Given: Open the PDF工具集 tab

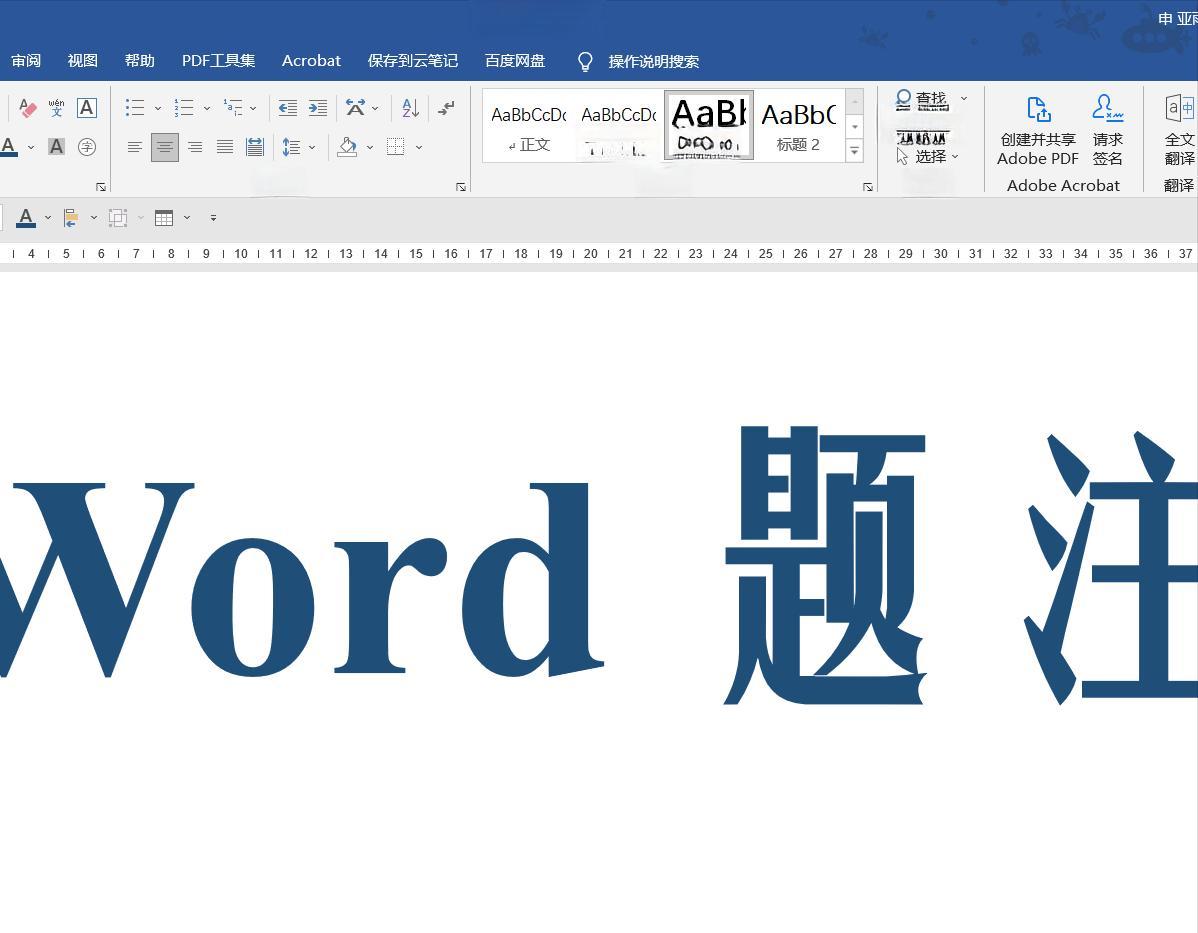Looking at the screenshot, I should coord(219,61).
